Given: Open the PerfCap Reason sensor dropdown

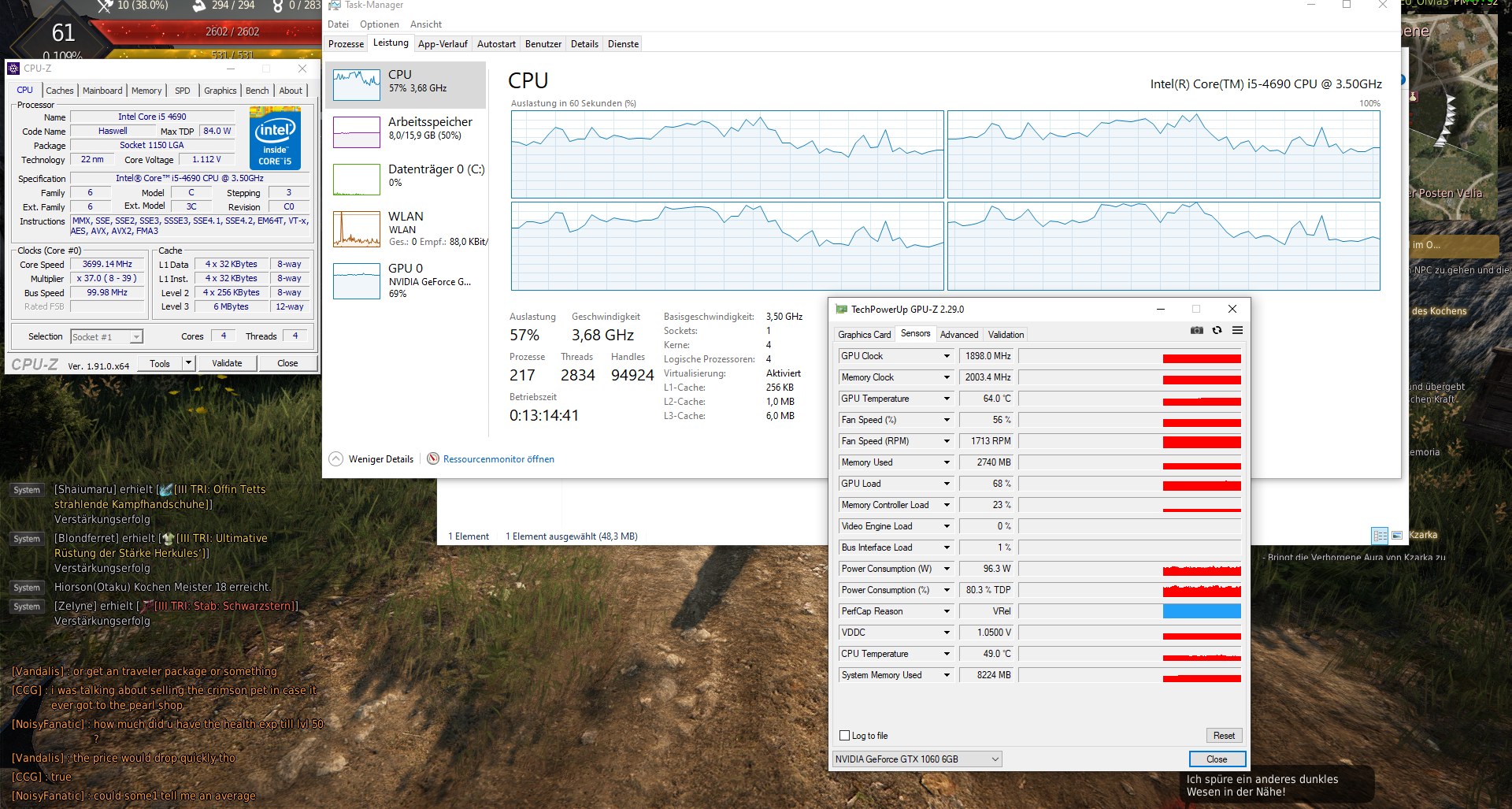Looking at the screenshot, I should (947, 611).
